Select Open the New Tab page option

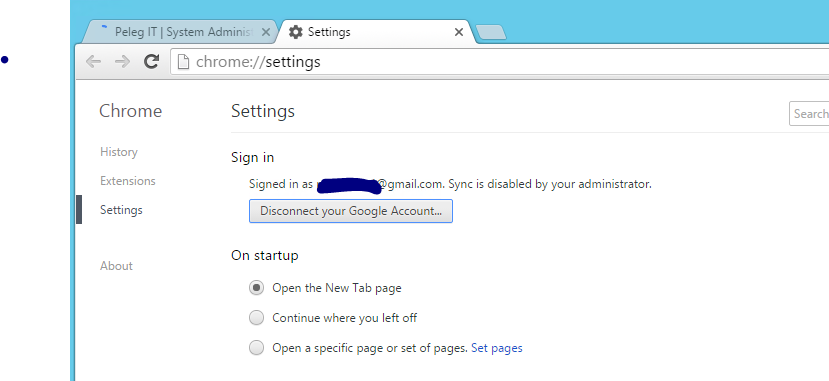coord(256,288)
